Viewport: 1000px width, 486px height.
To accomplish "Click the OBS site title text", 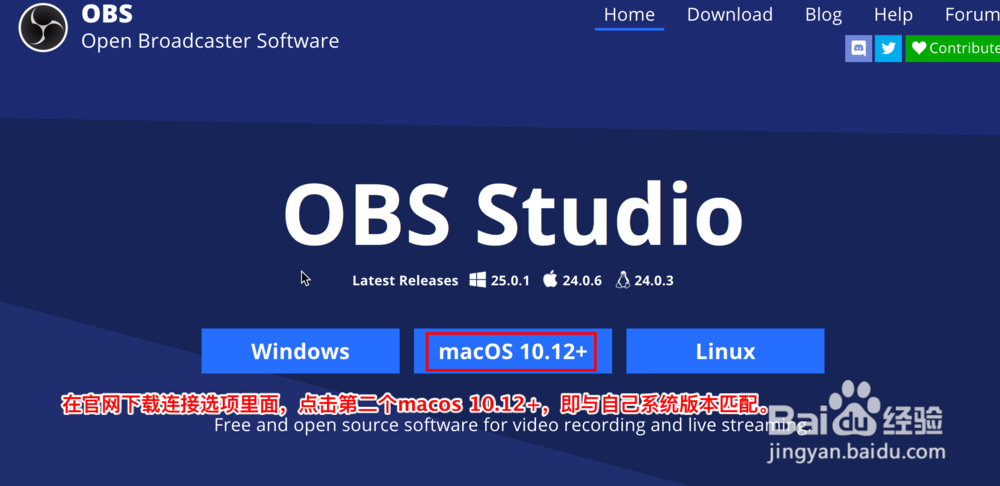I will pos(108,13).
